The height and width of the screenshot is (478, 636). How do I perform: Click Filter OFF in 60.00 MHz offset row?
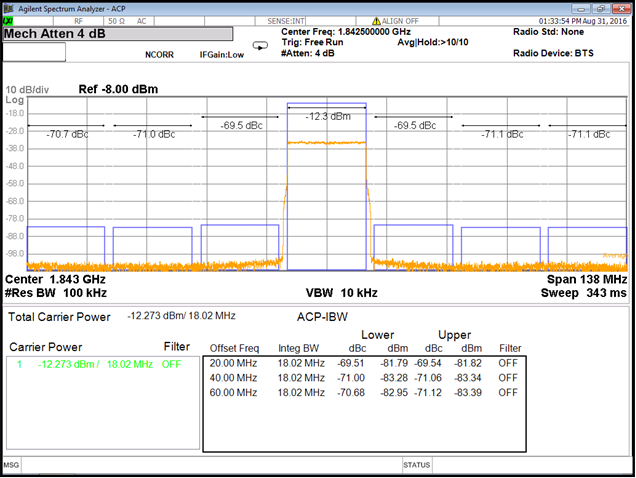tap(508, 392)
